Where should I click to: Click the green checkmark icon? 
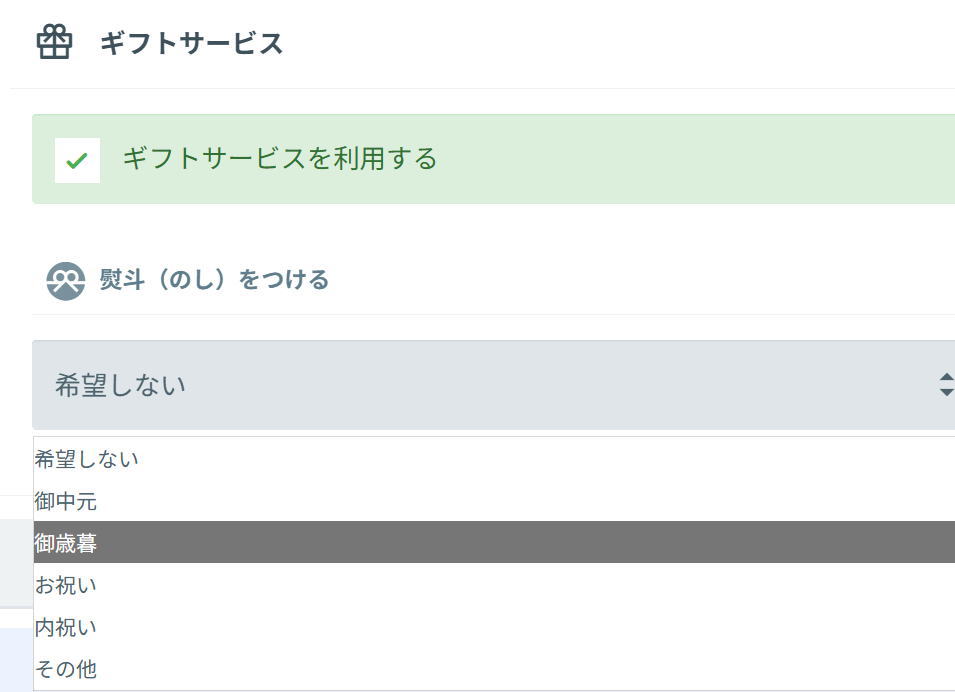click(77, 160)
